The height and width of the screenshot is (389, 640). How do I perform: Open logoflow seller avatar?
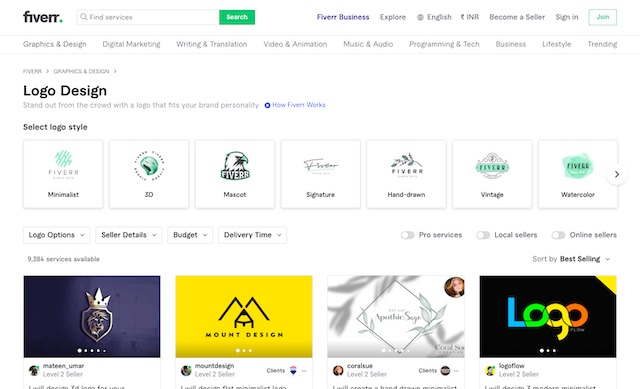pos(490,370)
